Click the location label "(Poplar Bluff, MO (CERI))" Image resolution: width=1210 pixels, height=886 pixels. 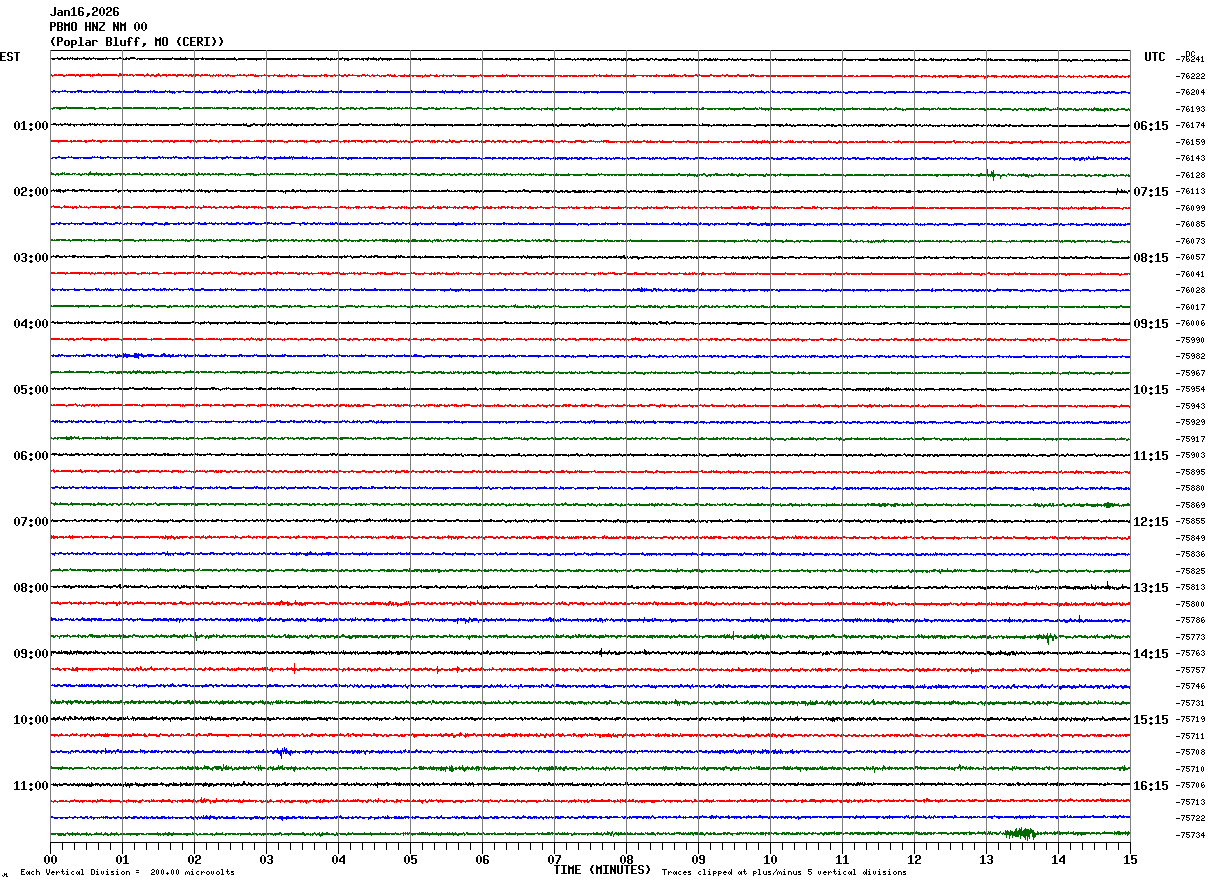click(137, 42)
